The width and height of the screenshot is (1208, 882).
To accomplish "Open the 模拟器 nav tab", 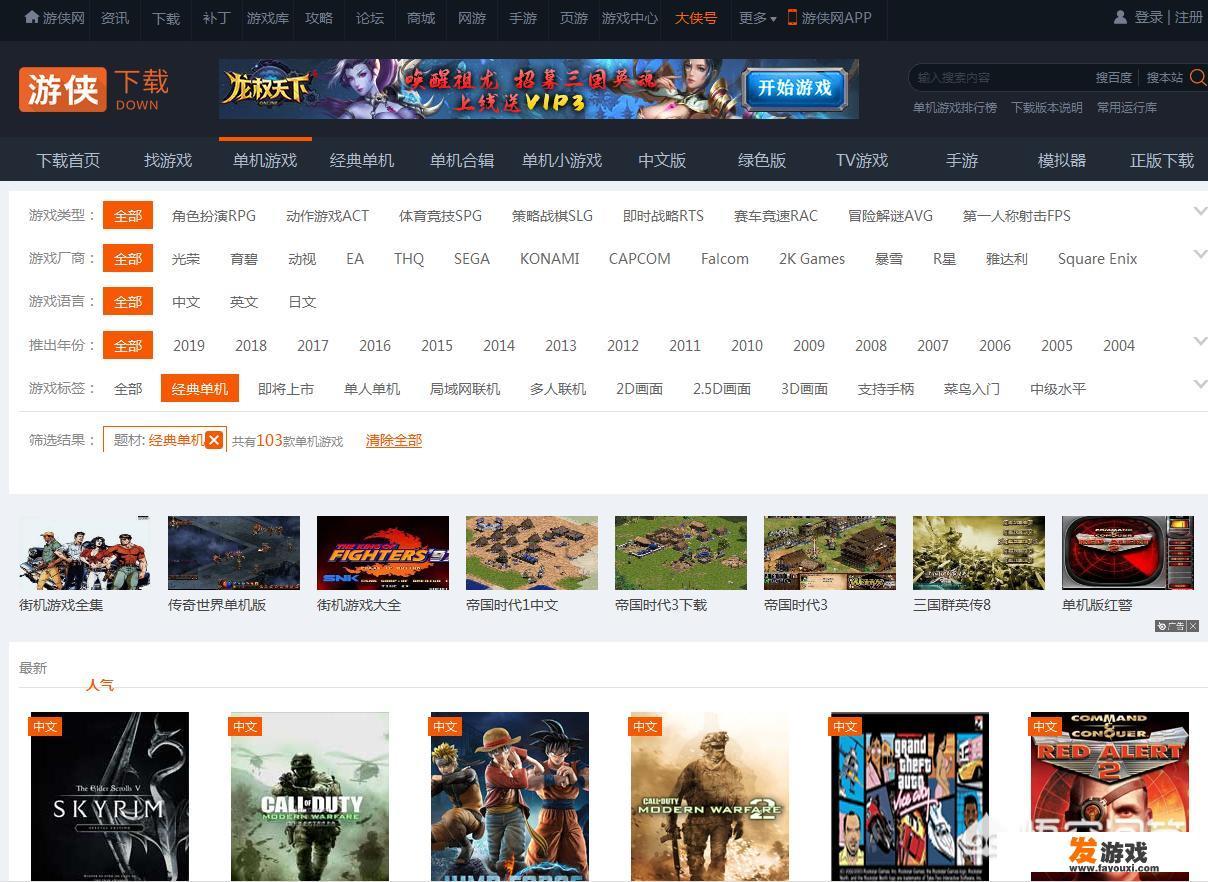I will pos(1062,160).
